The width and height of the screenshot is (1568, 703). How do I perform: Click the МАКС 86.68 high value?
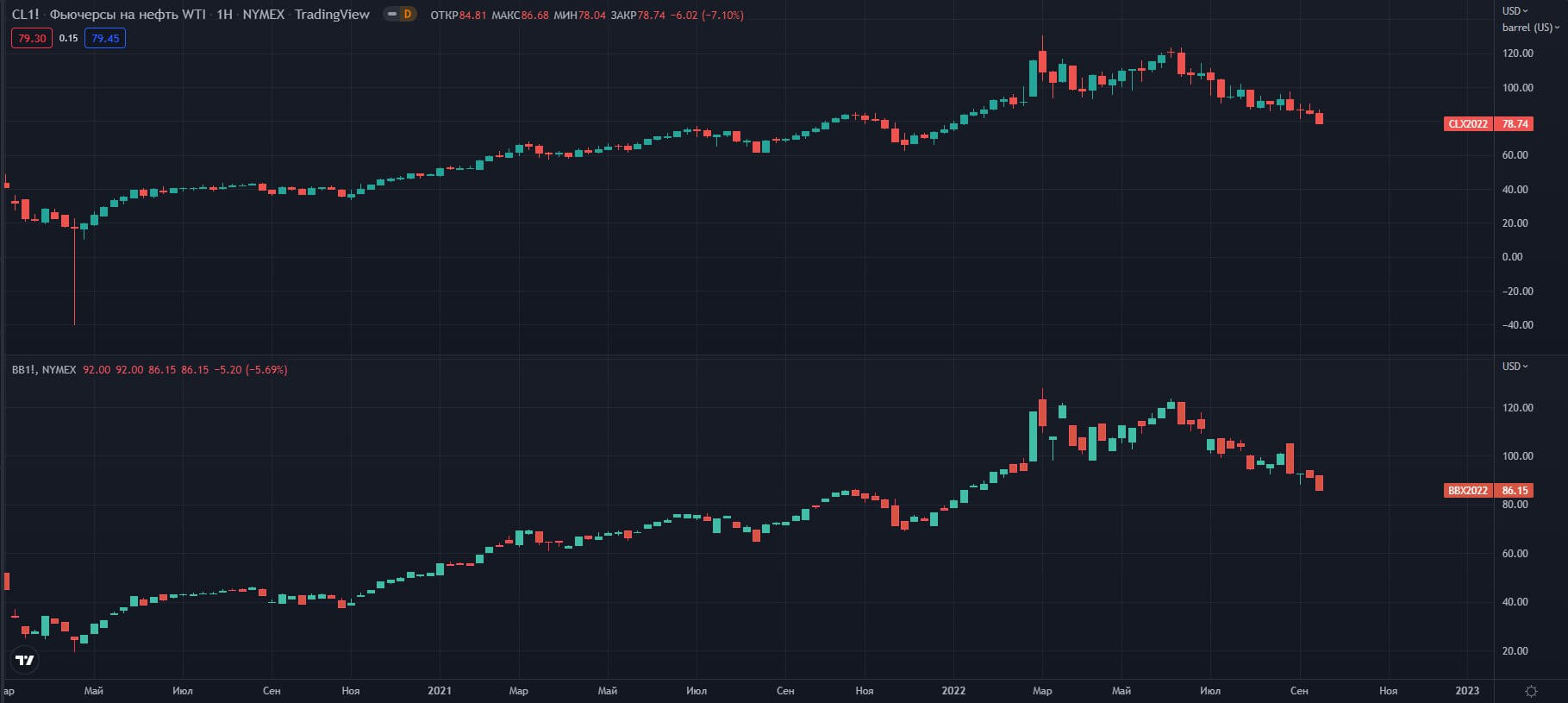click(x=520, y=15)
